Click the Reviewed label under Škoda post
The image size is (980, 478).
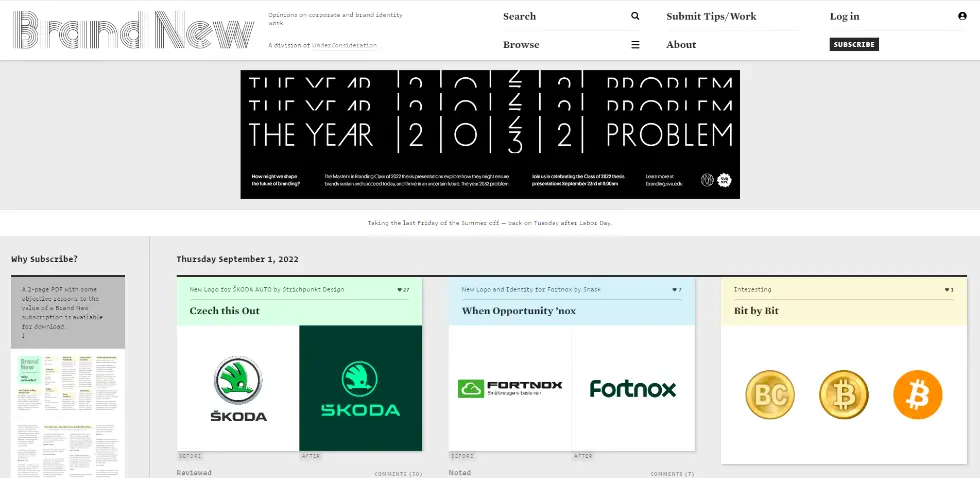[x=194, y=473]
